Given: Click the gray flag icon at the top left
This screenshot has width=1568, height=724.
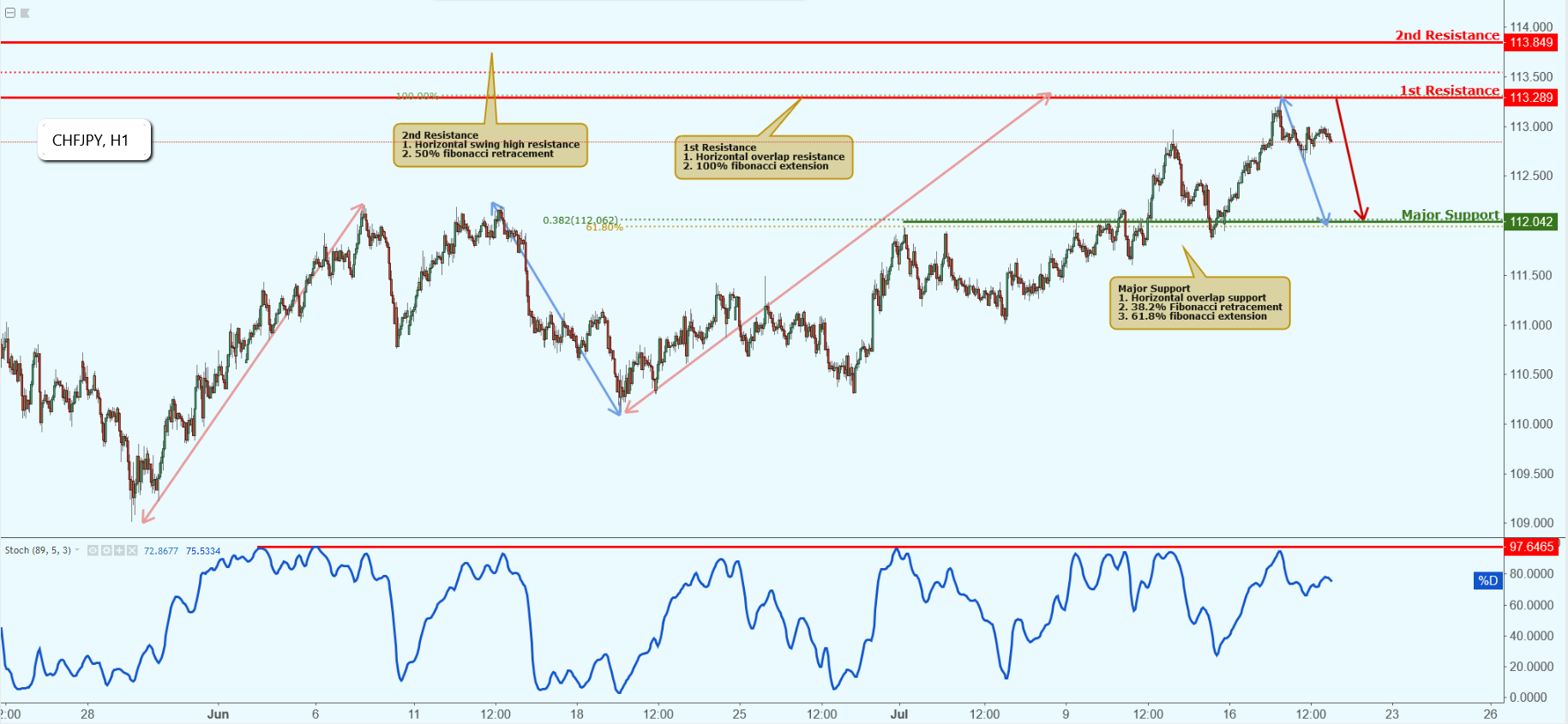Looking at the screenshot, I should click(26, 13).
